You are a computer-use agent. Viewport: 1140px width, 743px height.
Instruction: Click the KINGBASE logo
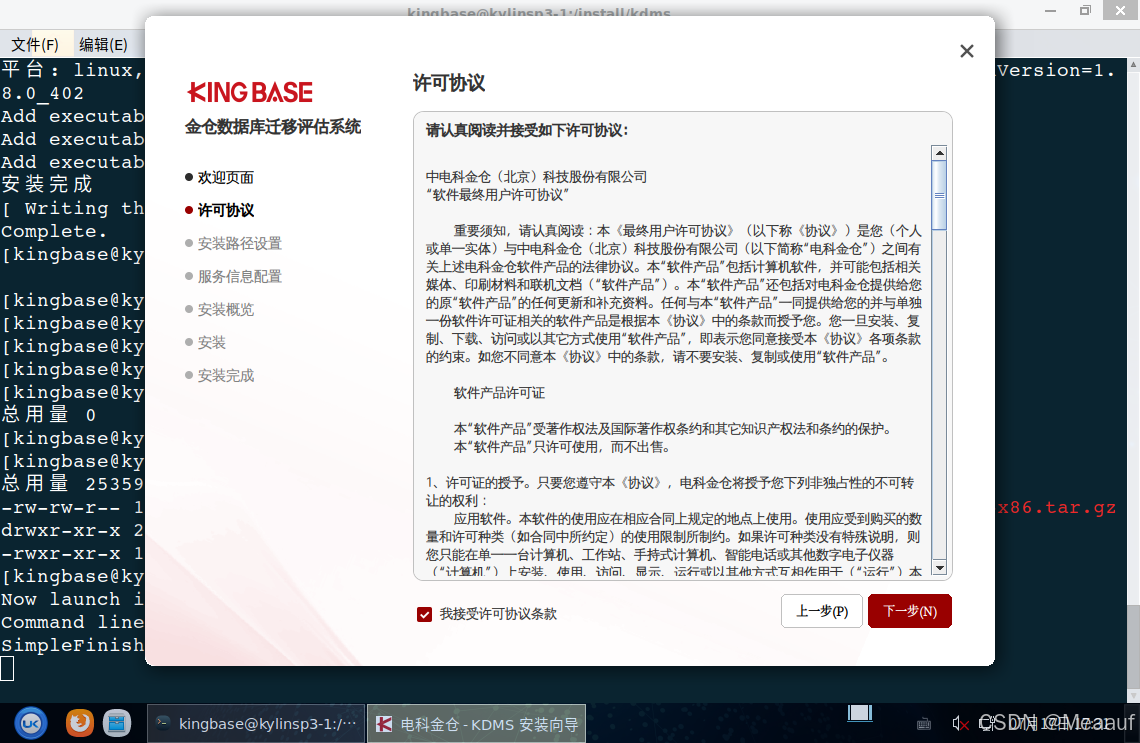250,92
